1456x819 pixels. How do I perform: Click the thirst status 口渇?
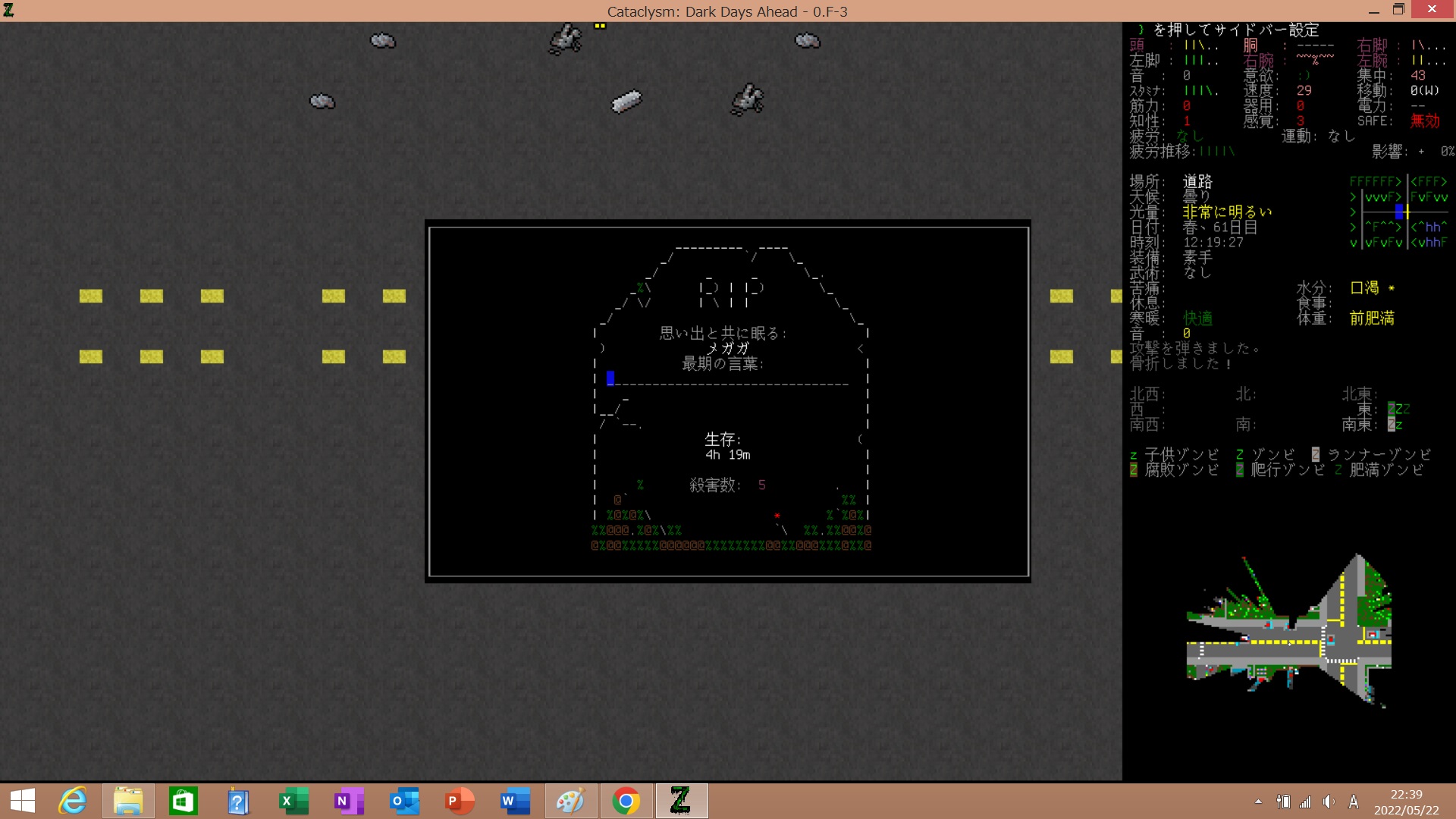pyautogui.click(x=1364, y=287)
